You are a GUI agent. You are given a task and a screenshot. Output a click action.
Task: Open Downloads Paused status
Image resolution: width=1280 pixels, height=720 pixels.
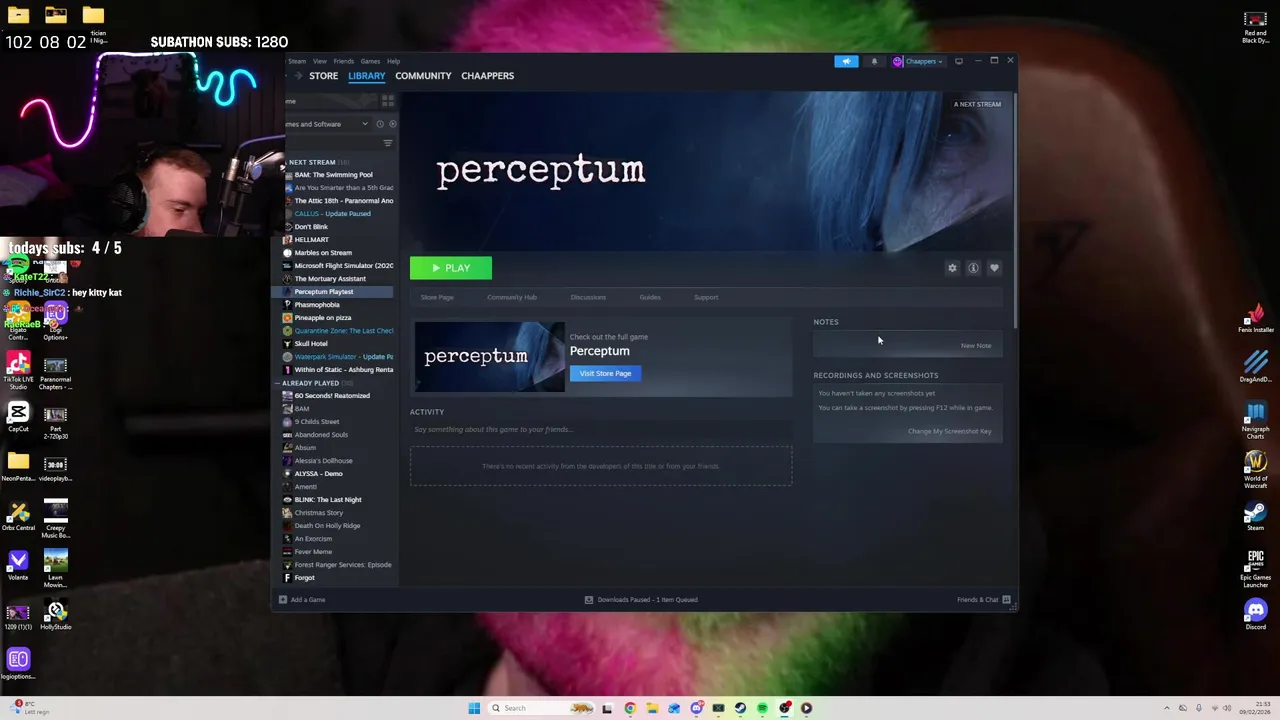(x=642, y=600)
